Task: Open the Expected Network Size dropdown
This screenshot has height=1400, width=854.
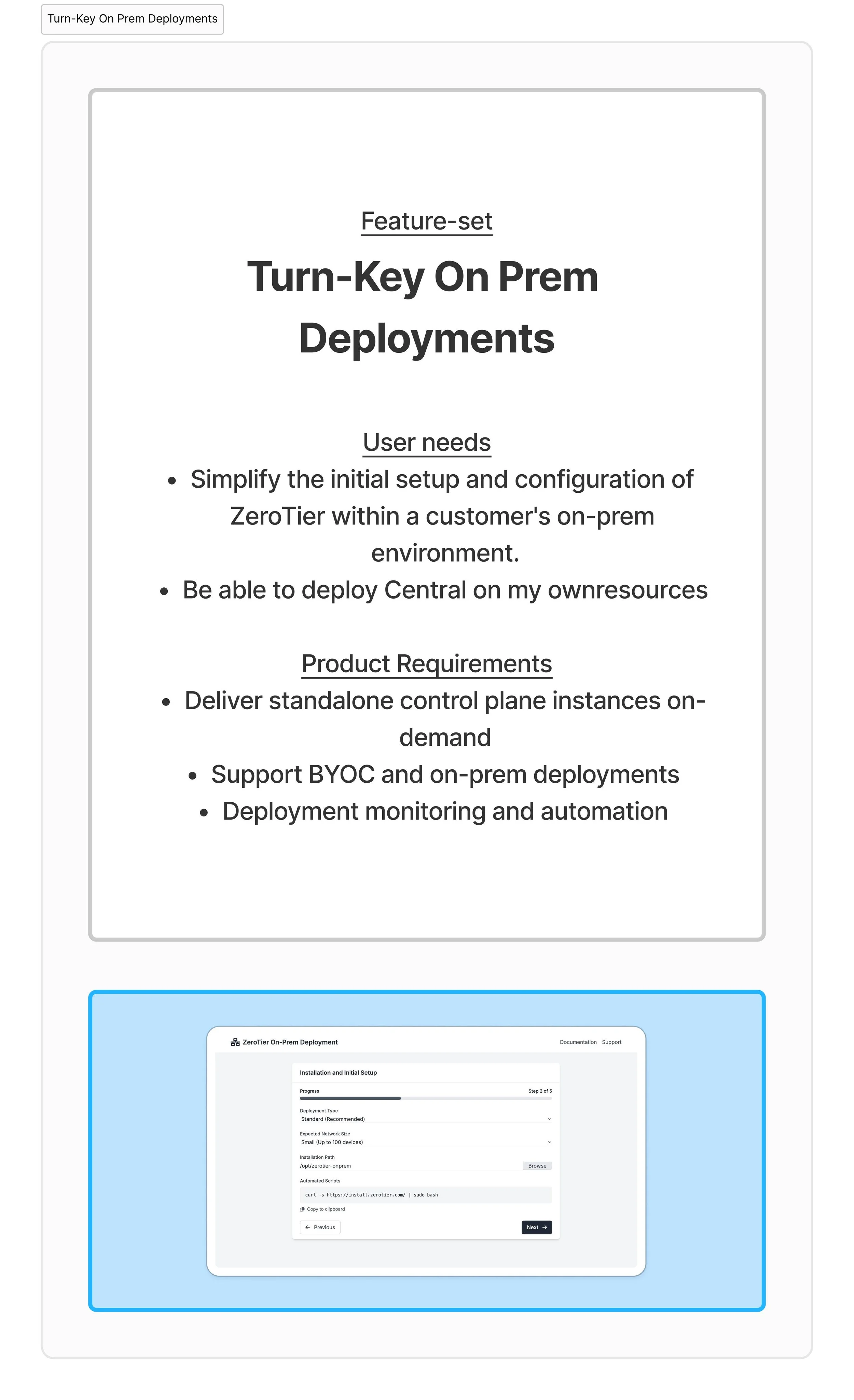Action: click(426, 1142)
